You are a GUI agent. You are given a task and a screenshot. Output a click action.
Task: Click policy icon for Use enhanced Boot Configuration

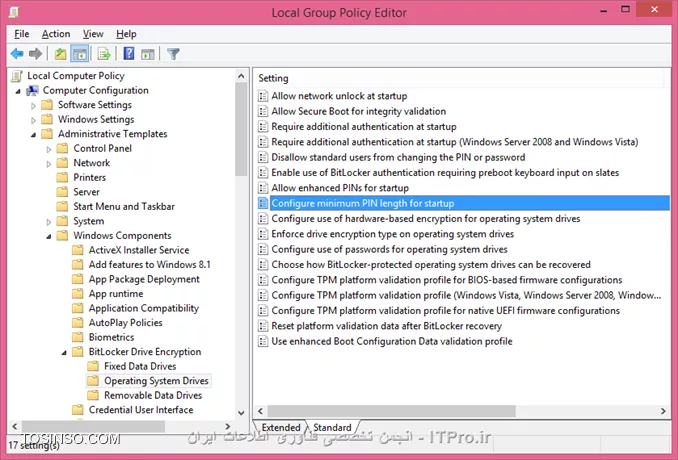click(262, 342)
